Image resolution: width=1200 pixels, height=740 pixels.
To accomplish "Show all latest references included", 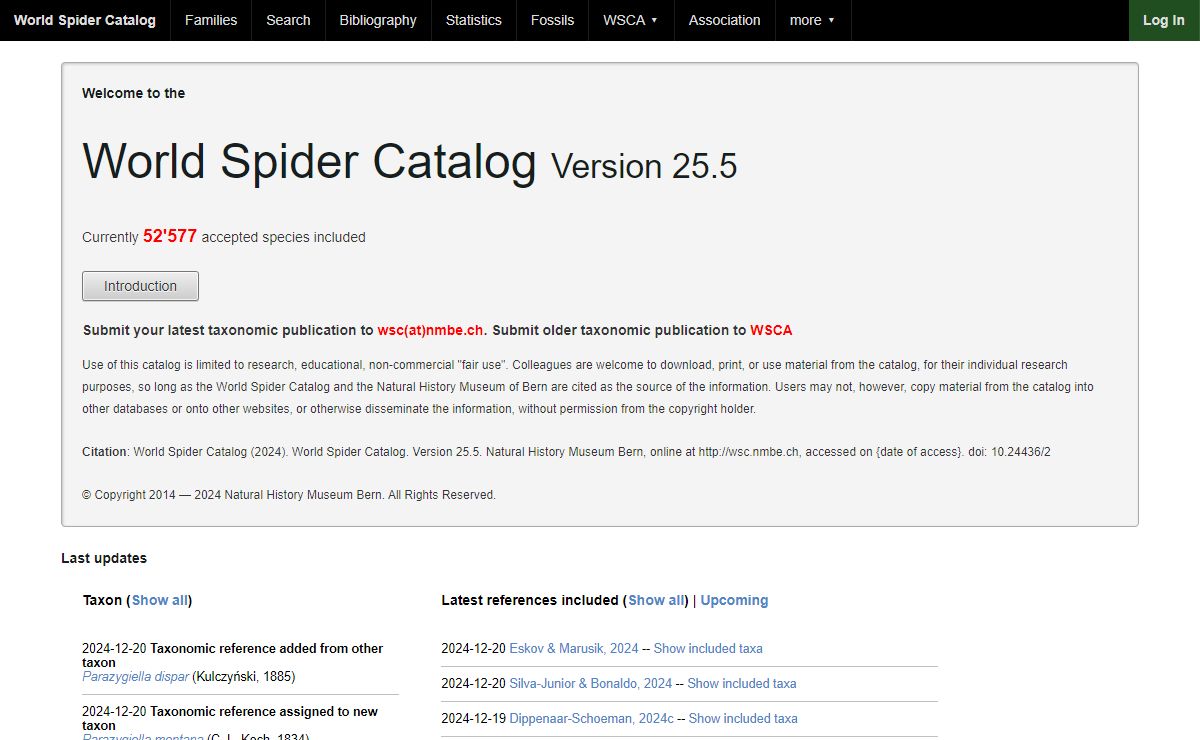I will click(x=657, y=600).
